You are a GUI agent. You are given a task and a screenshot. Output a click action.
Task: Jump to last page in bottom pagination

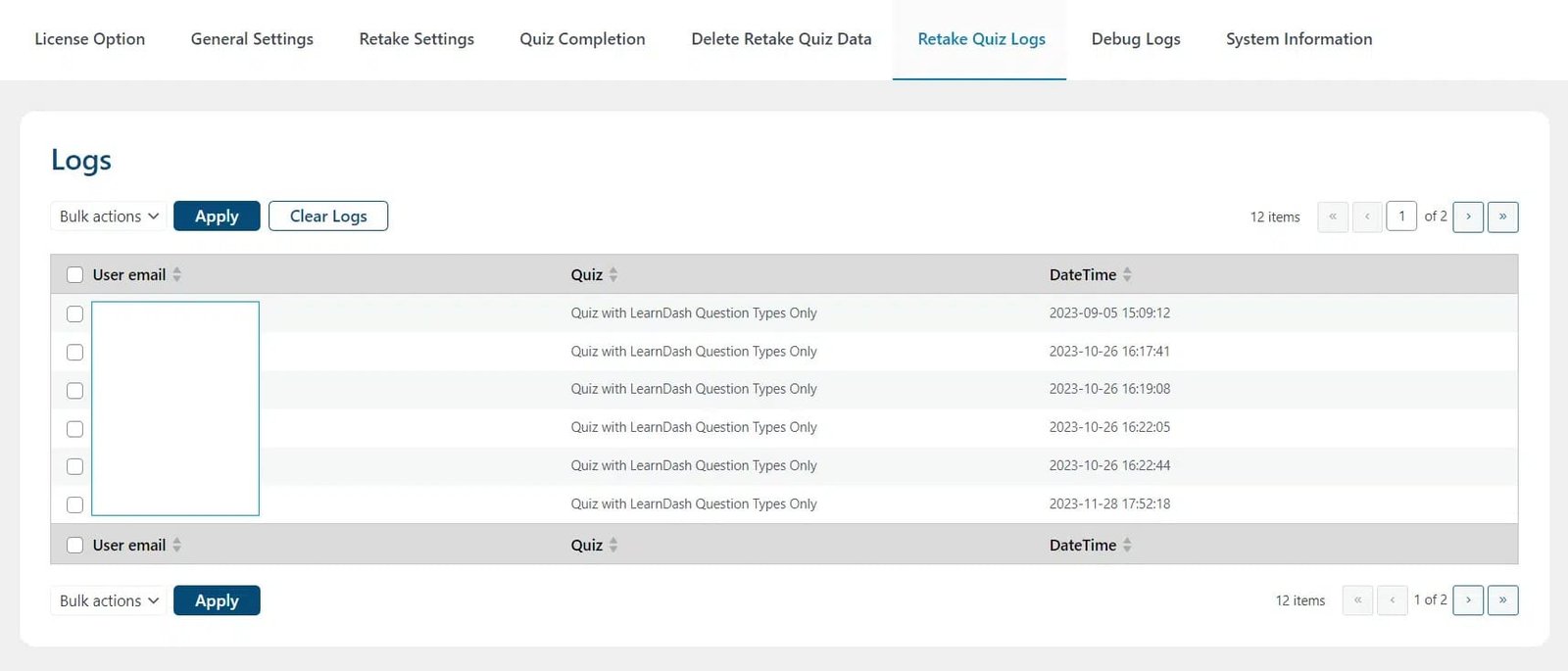tap(1502, 599)
